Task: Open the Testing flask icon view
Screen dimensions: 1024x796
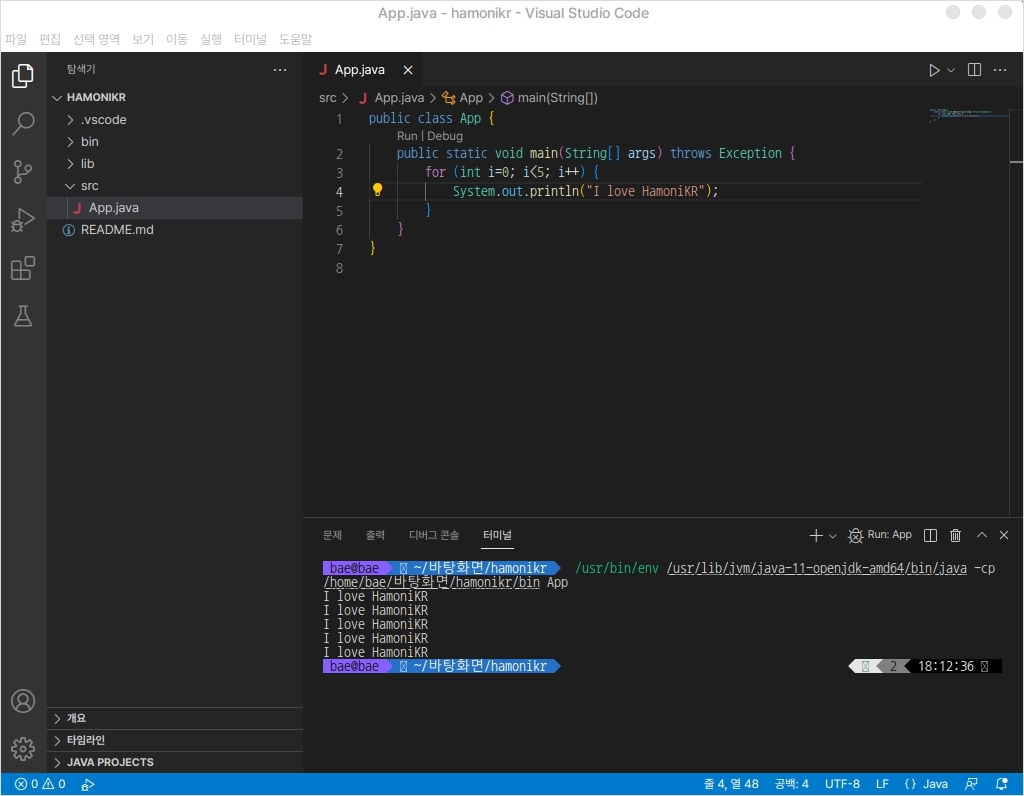Action: tap(23, 316)
